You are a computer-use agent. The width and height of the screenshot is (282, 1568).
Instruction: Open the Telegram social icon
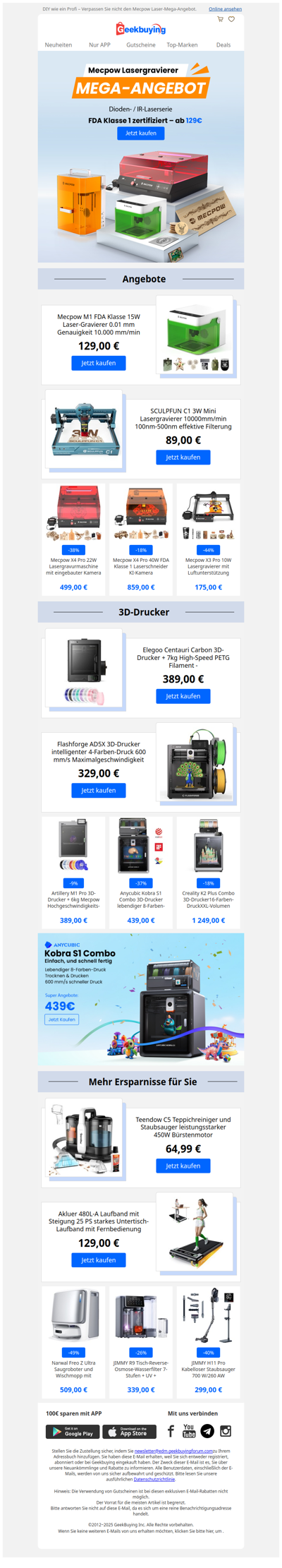tap(207, 1431)
